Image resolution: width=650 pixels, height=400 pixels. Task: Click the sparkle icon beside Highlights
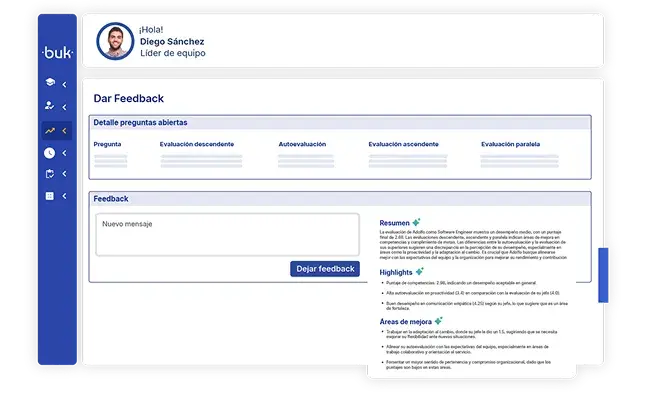(x=420, y=271)
